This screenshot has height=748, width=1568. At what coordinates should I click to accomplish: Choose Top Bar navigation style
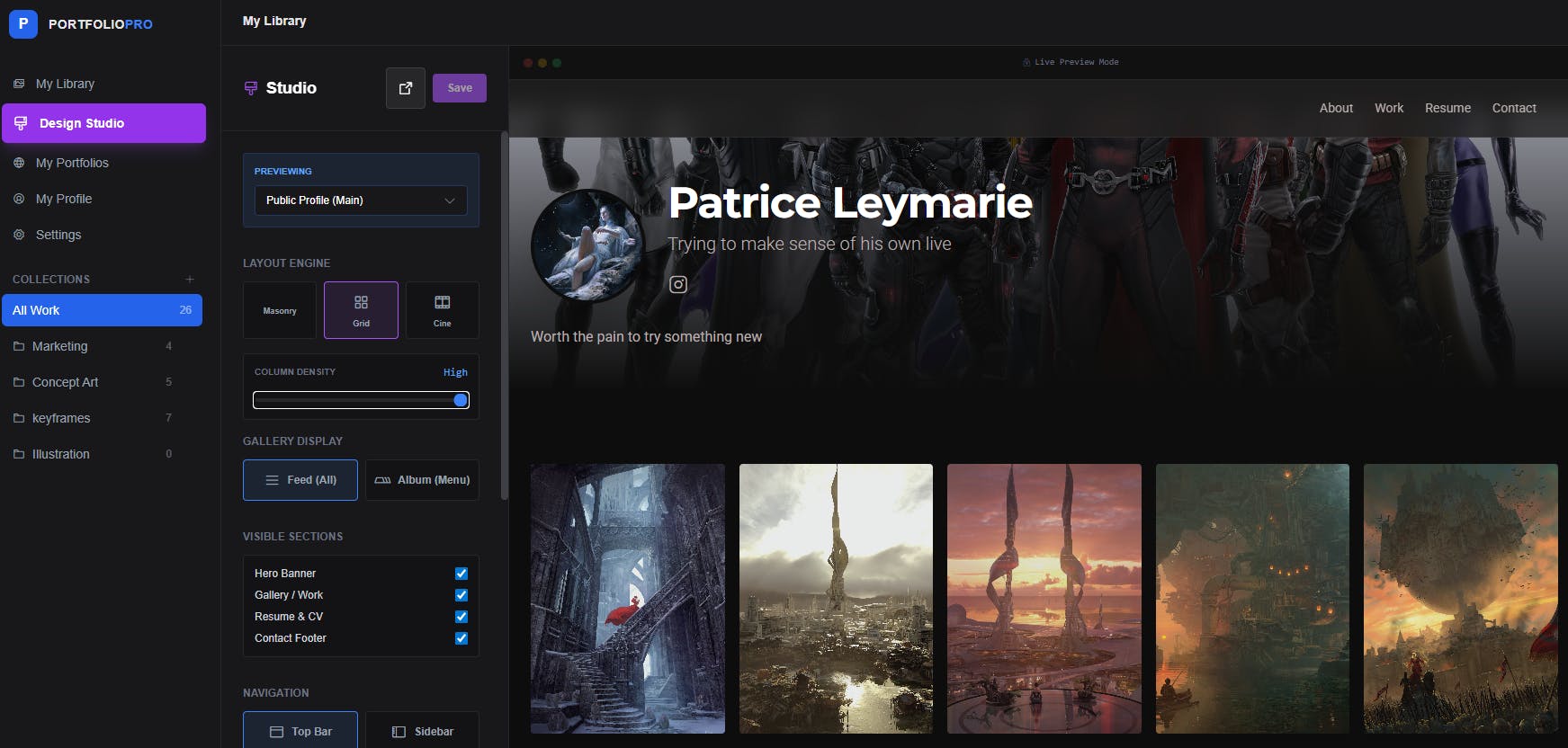[x=300, y=731]
